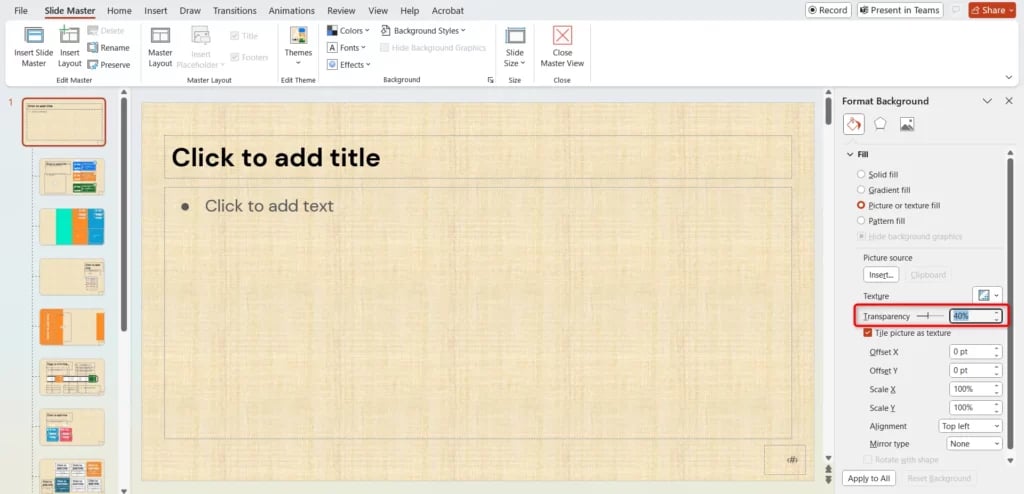
Task: Open the Mirror type dropdown
Action: (974, 443)
